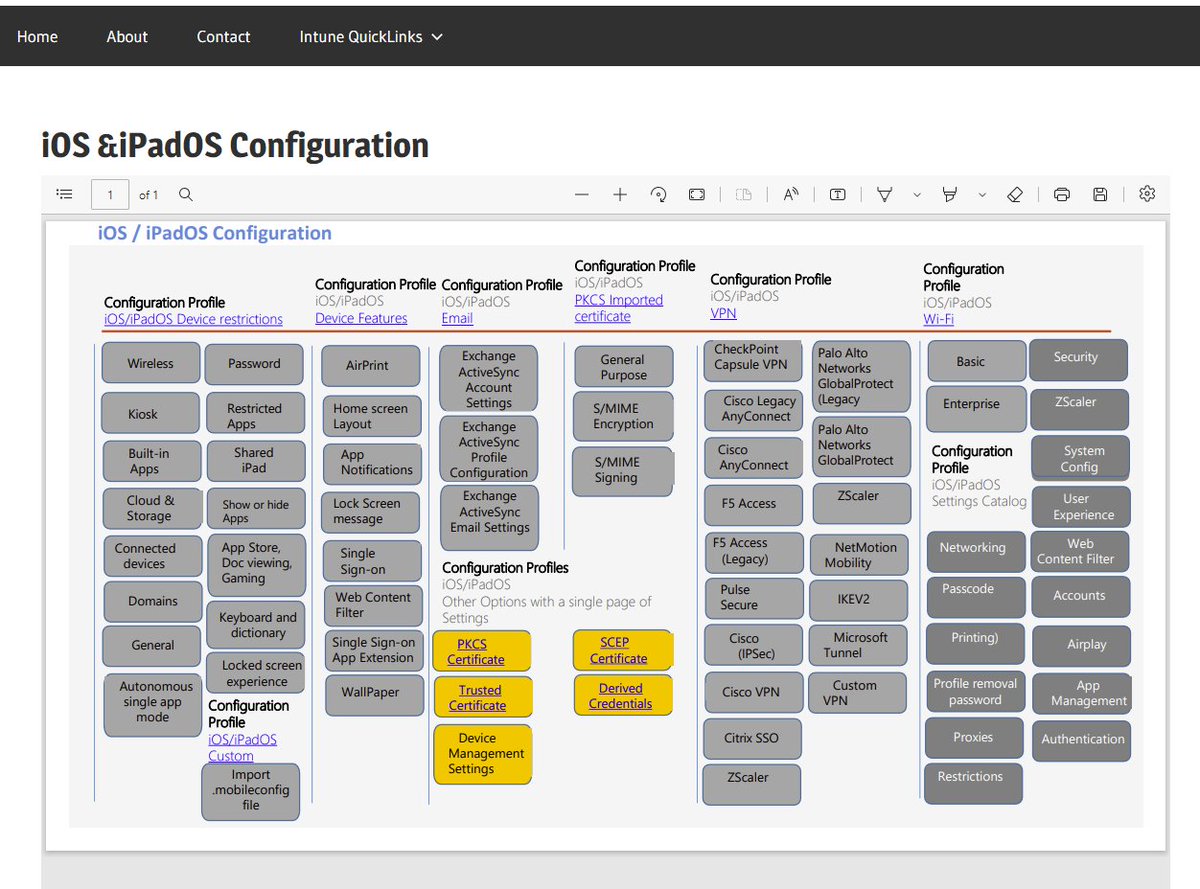
Task: Open PDF viewer settings gear
Action: click(x=1147, y=195)
